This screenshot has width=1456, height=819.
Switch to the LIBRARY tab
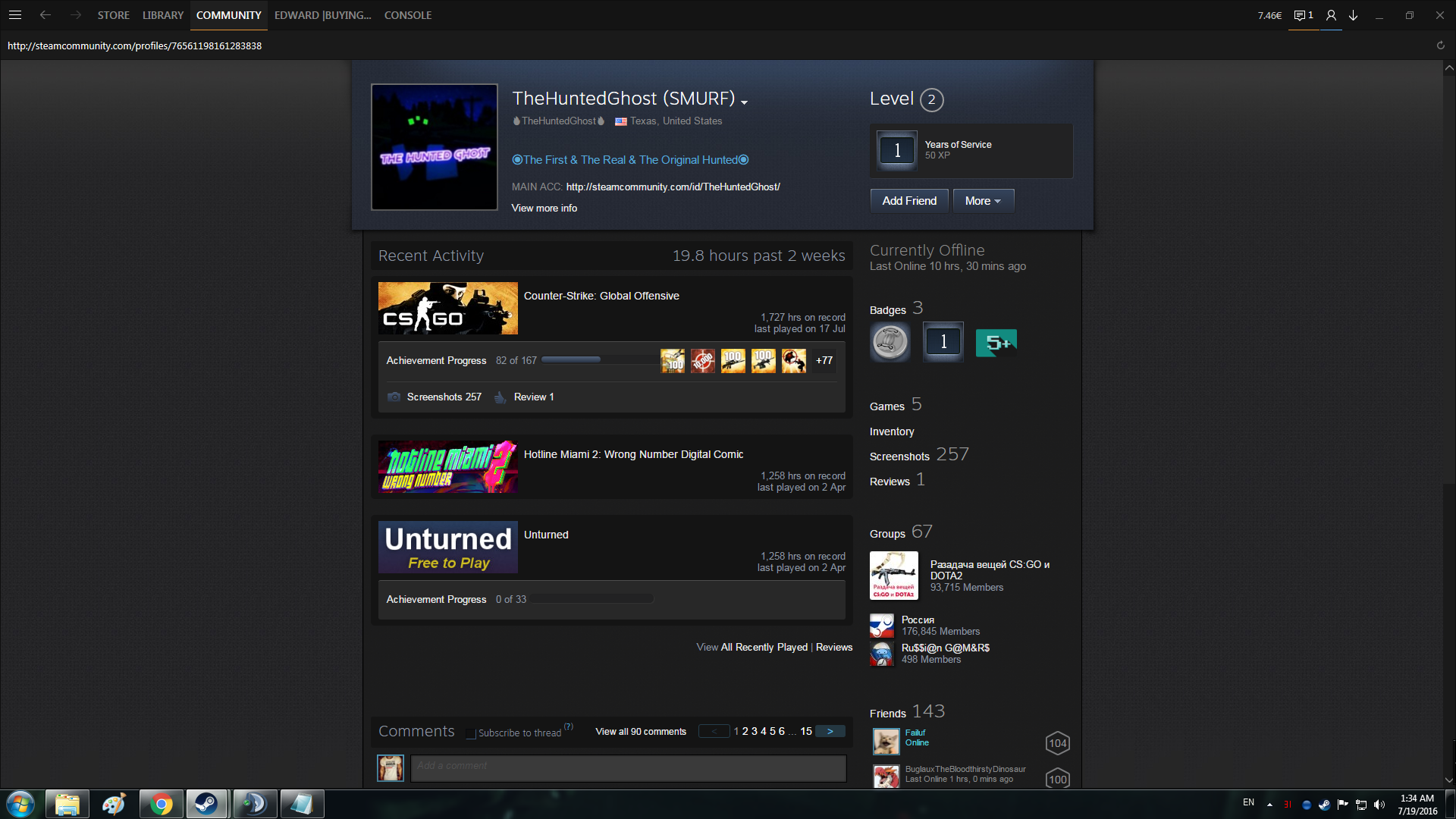coord(162,15)
